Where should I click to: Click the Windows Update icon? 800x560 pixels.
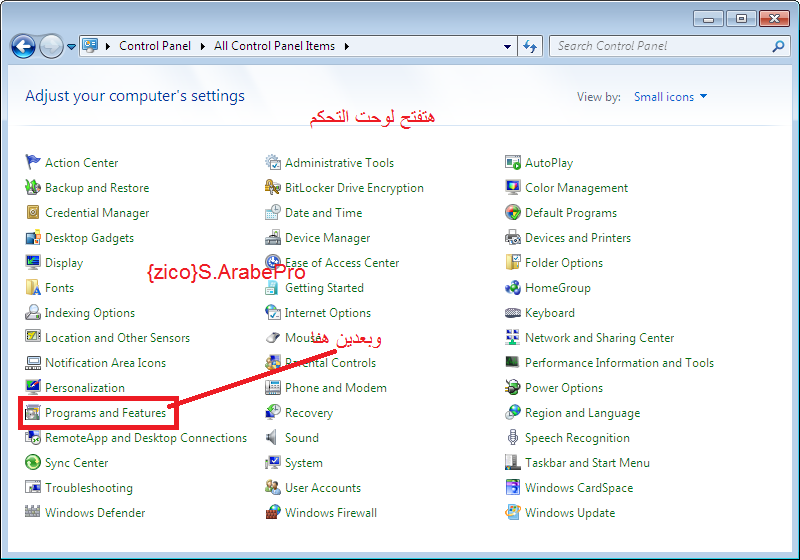(x=513, y=512)
